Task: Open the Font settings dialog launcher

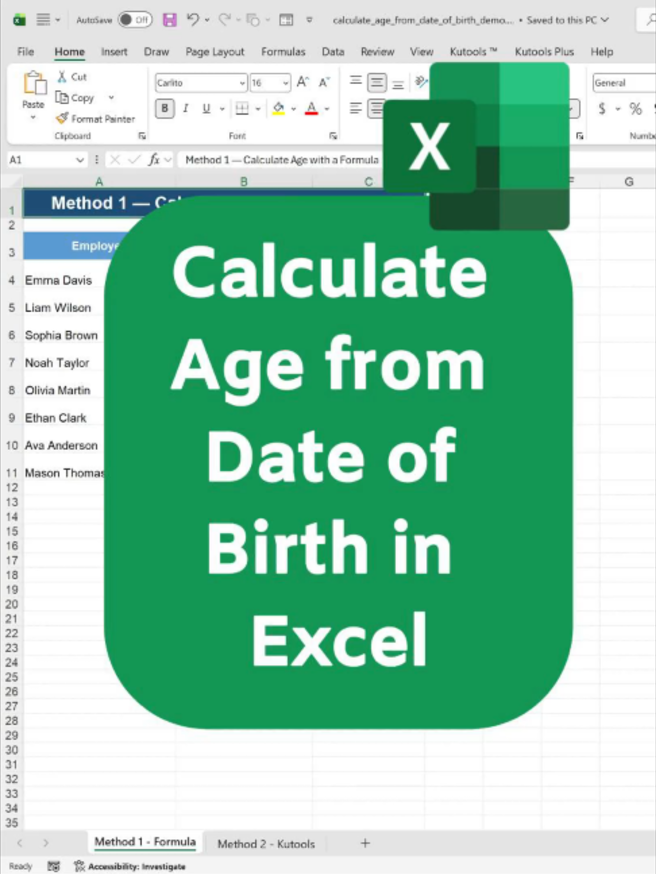Action: coord(333,135)
